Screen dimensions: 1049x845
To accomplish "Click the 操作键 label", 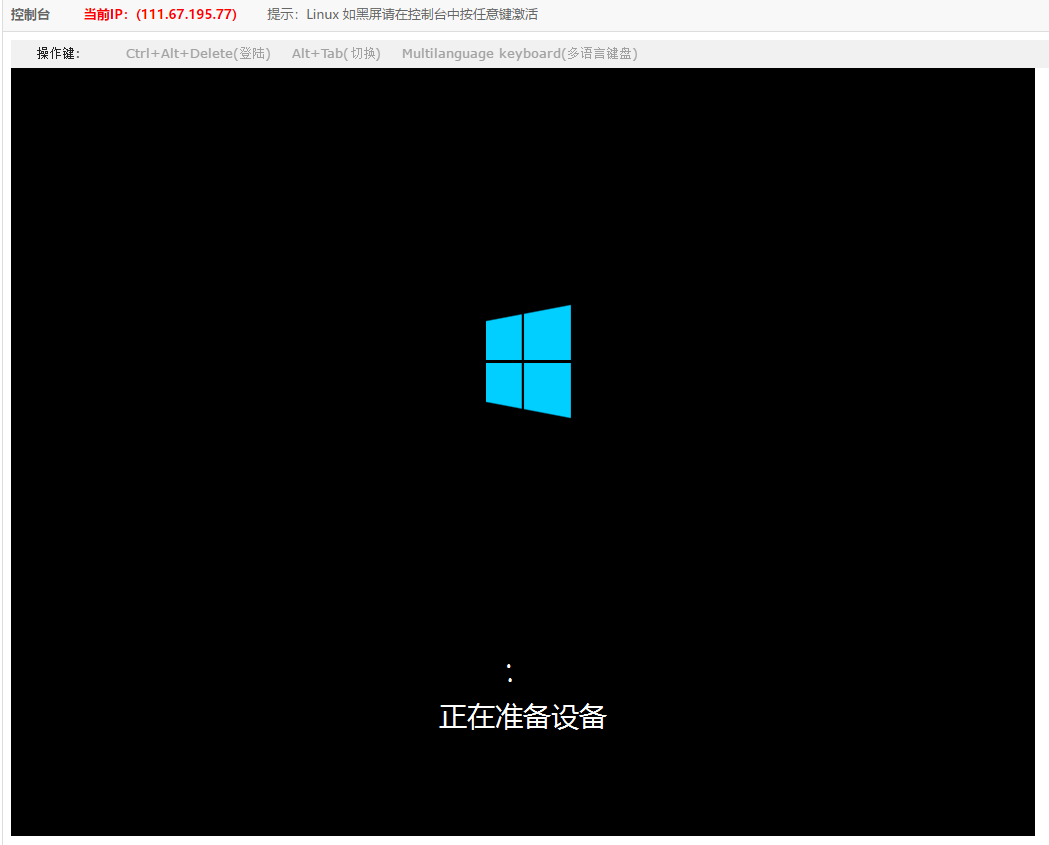I will (x=58, y=54).
